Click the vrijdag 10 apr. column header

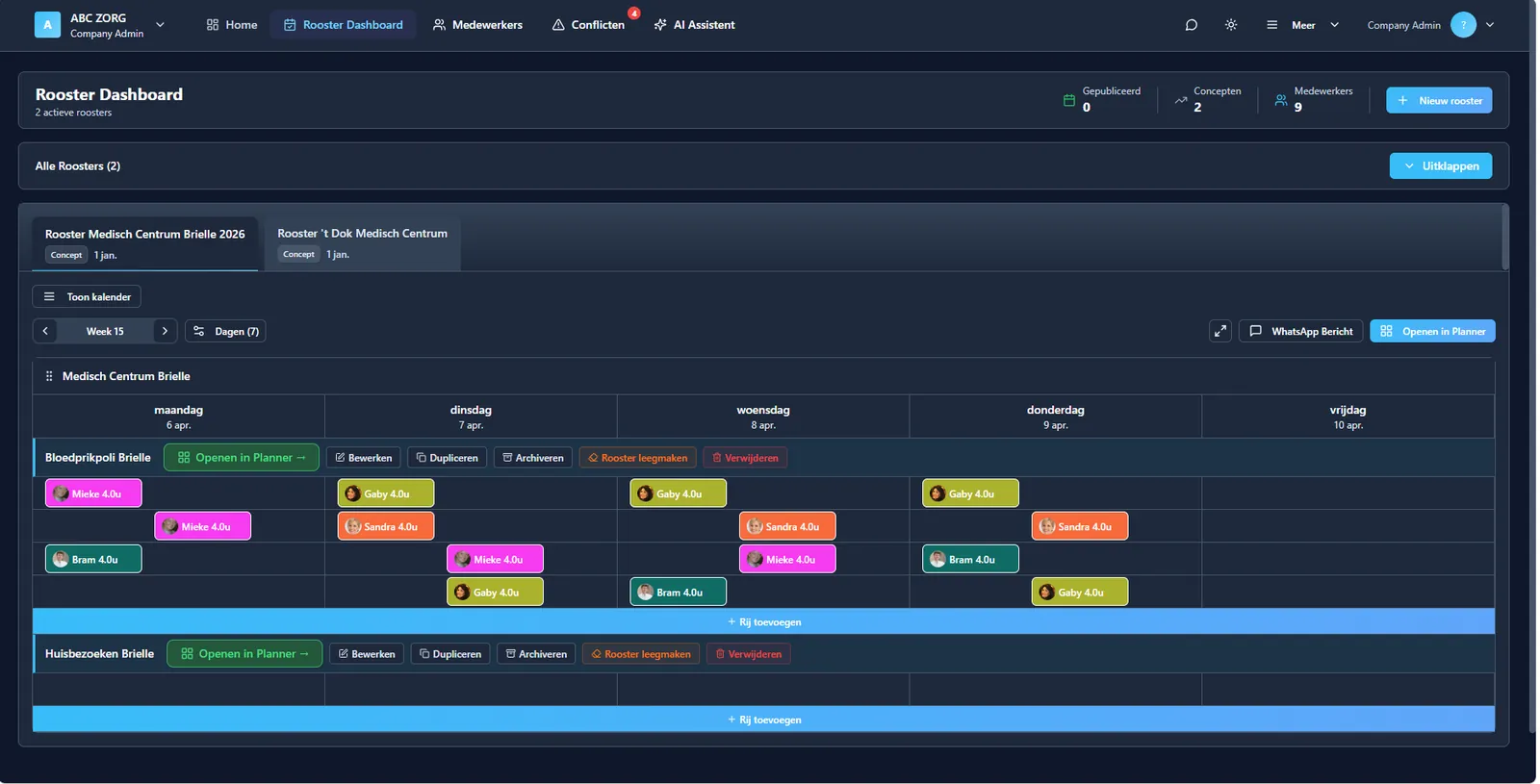pos(1347,417)
